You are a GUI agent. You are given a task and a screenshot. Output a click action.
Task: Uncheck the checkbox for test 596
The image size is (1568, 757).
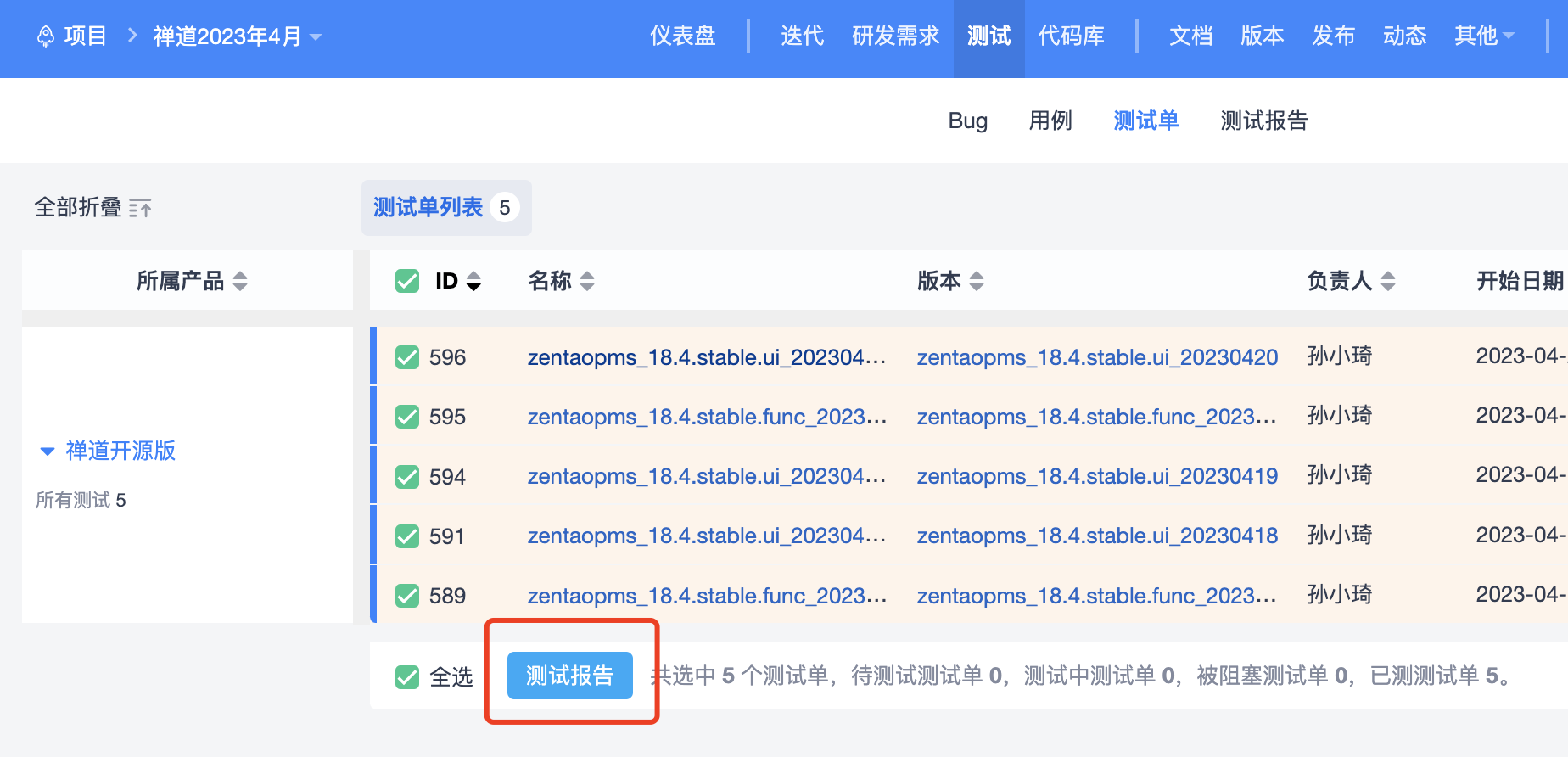[x=407, y=357]
